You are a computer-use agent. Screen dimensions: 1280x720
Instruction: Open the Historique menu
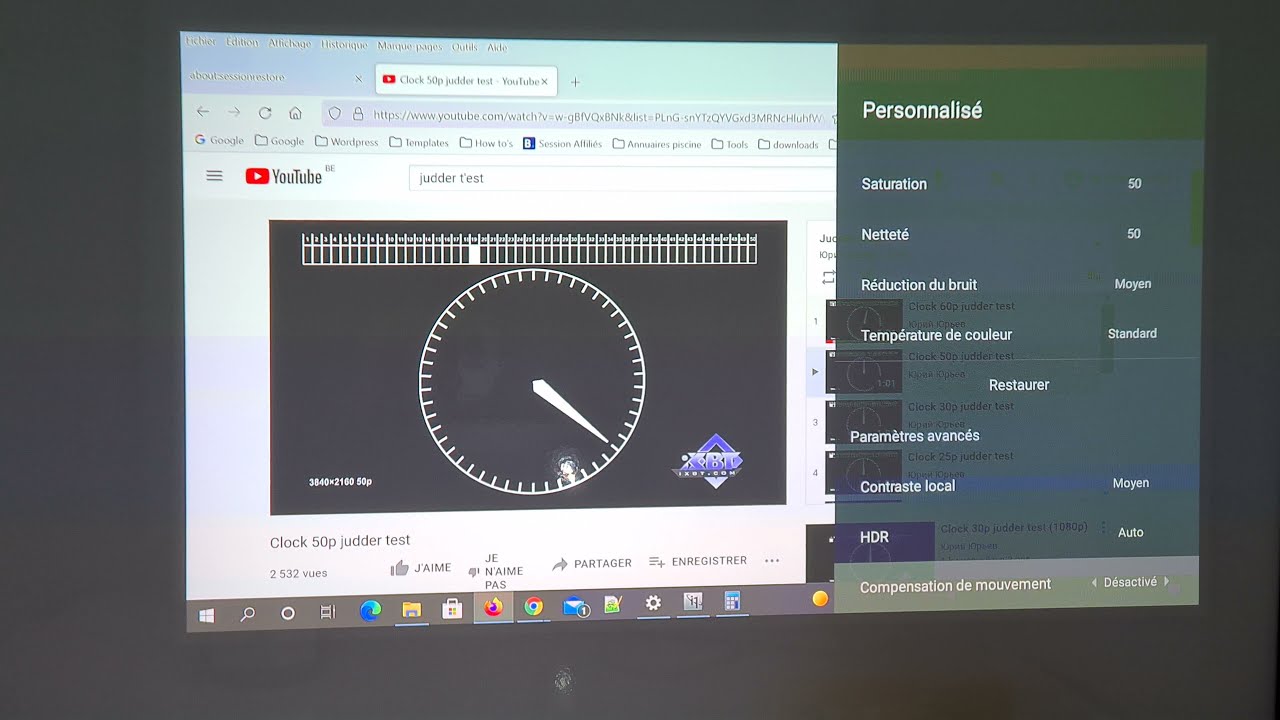344,45
